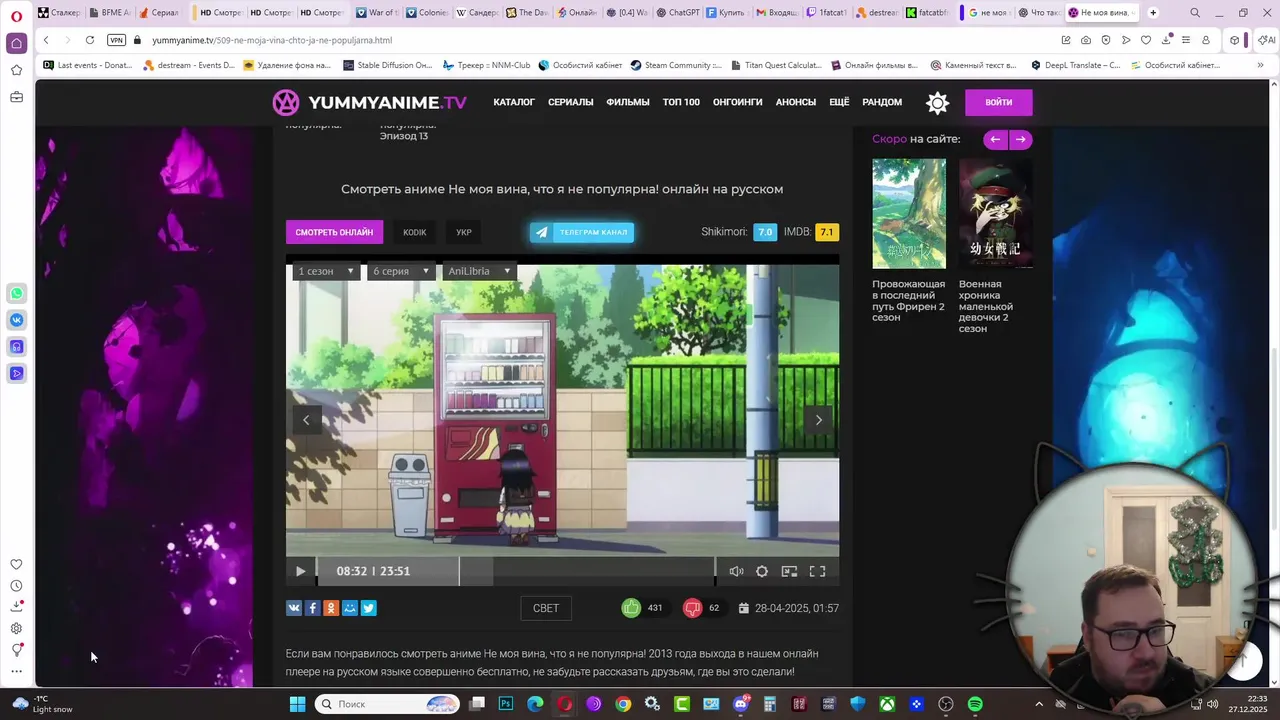The height and width of the screenshot is (720, 1280).
Task: Like the anime with green thumbs-up
Action: [x=631, y=608]
